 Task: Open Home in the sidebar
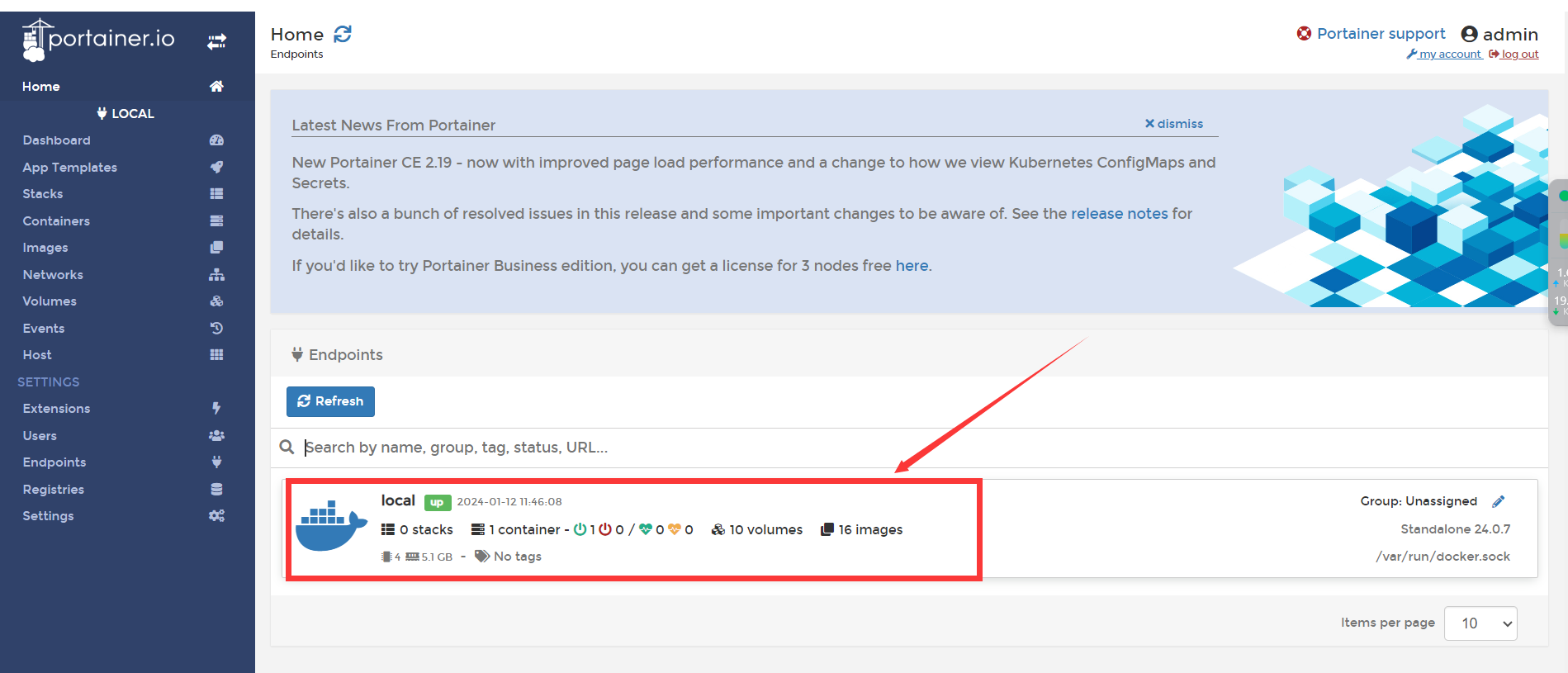[41, 86]
